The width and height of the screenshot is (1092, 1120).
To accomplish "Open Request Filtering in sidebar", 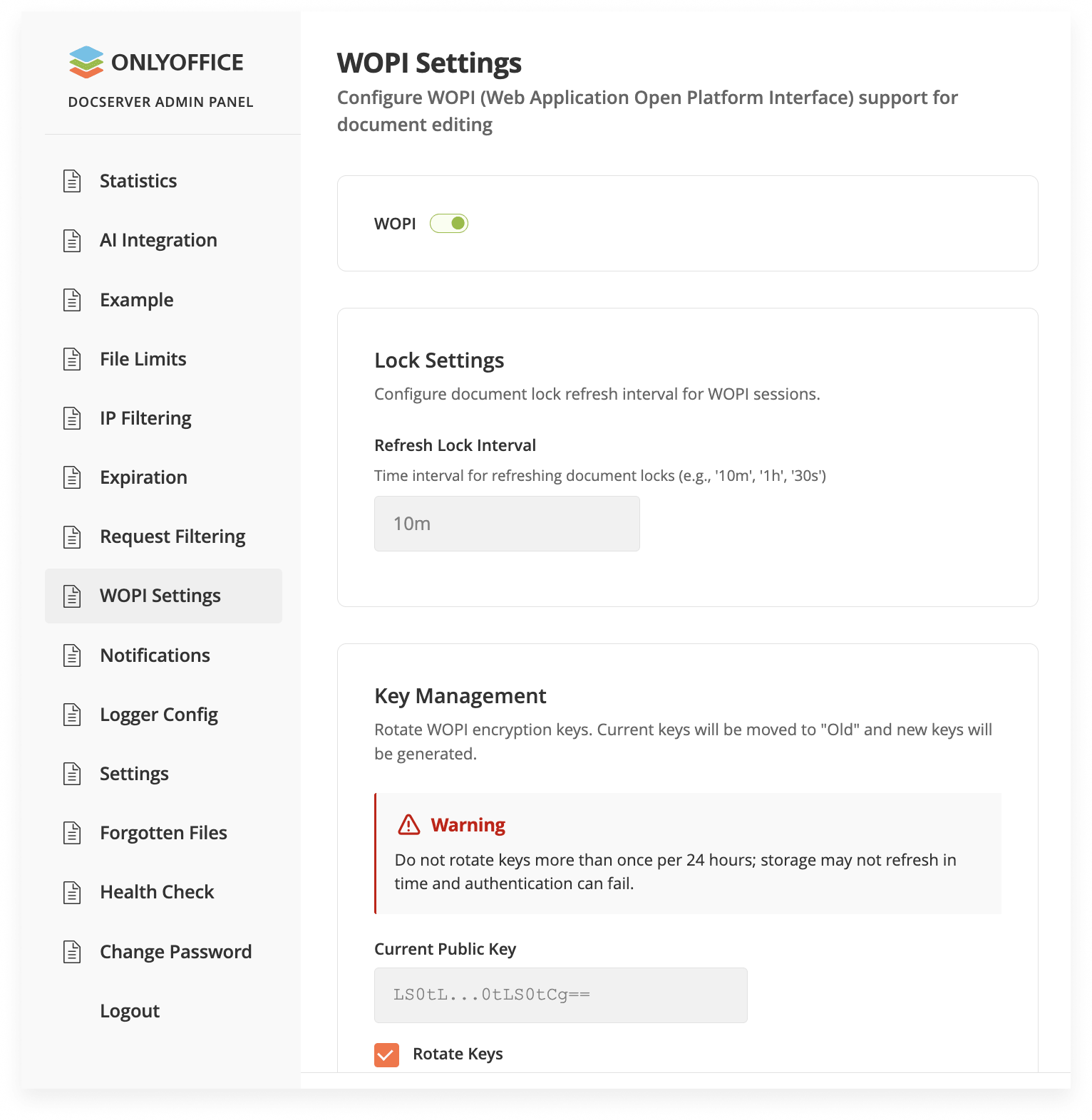I will [172, 536].
